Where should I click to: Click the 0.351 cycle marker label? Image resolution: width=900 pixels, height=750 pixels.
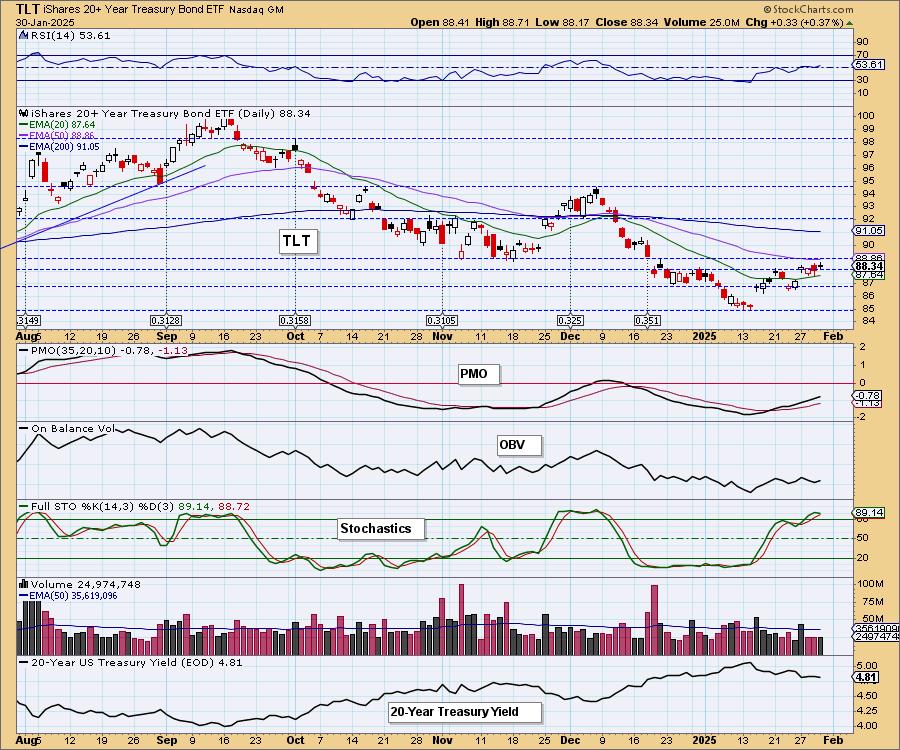[x=647, y=320]
